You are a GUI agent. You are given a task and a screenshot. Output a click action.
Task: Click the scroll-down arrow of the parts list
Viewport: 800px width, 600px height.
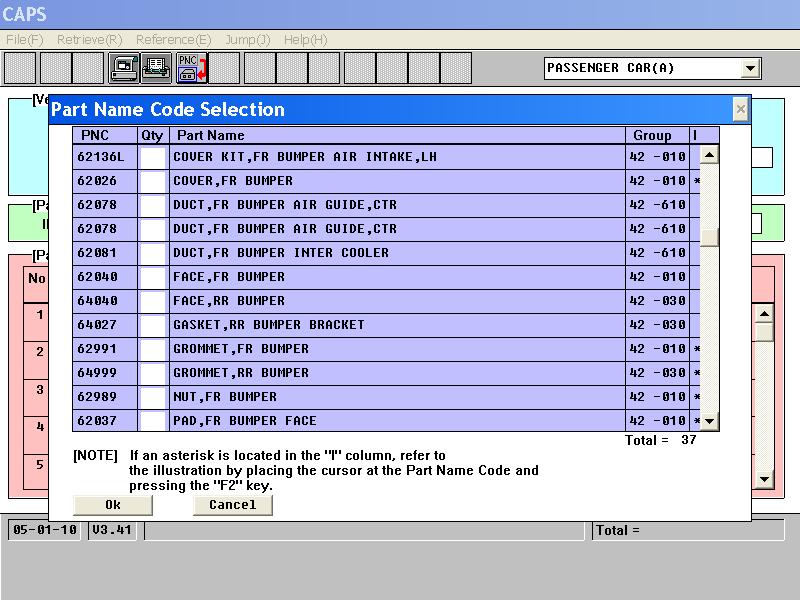pos(709,421)
